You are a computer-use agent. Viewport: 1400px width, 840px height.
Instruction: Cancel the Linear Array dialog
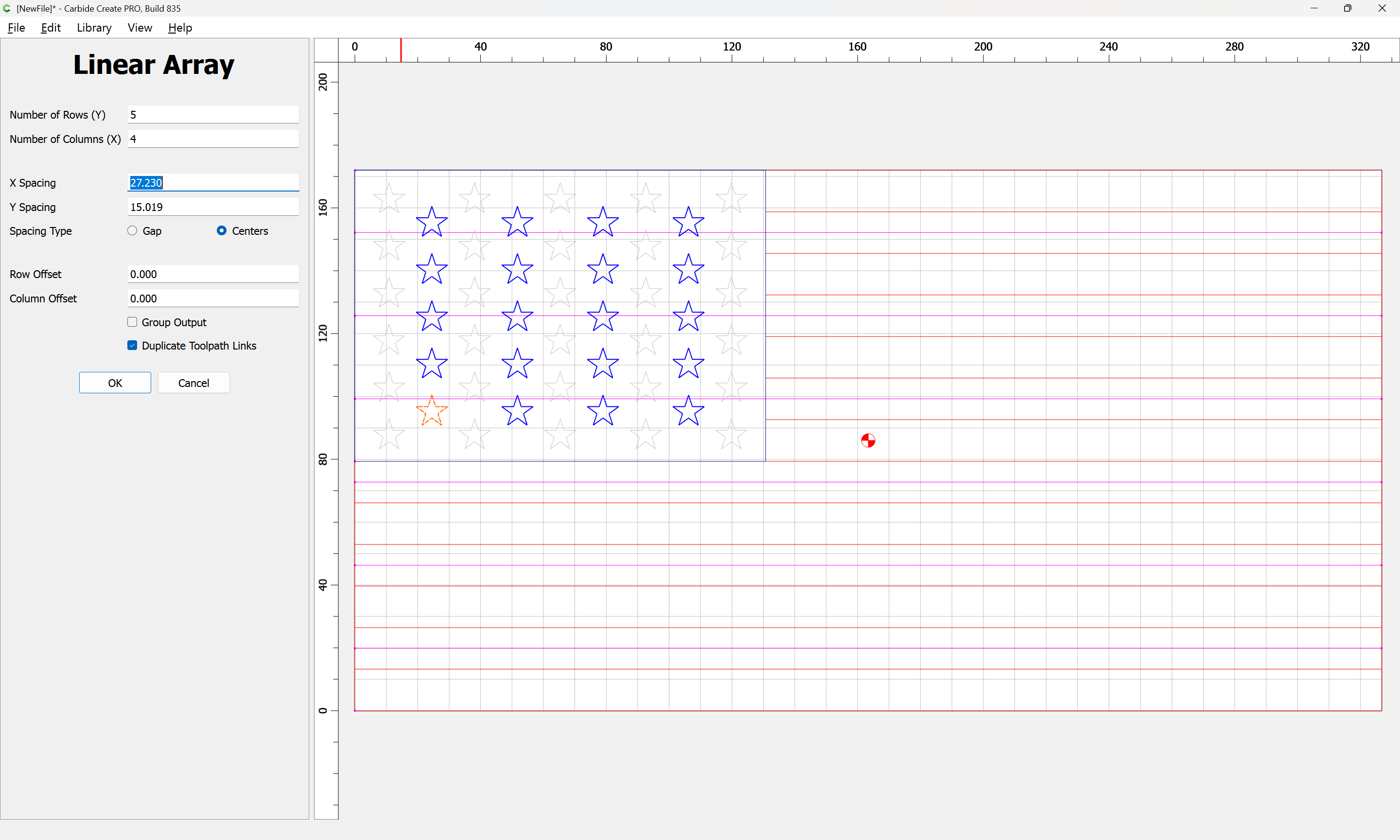point(193,383)
